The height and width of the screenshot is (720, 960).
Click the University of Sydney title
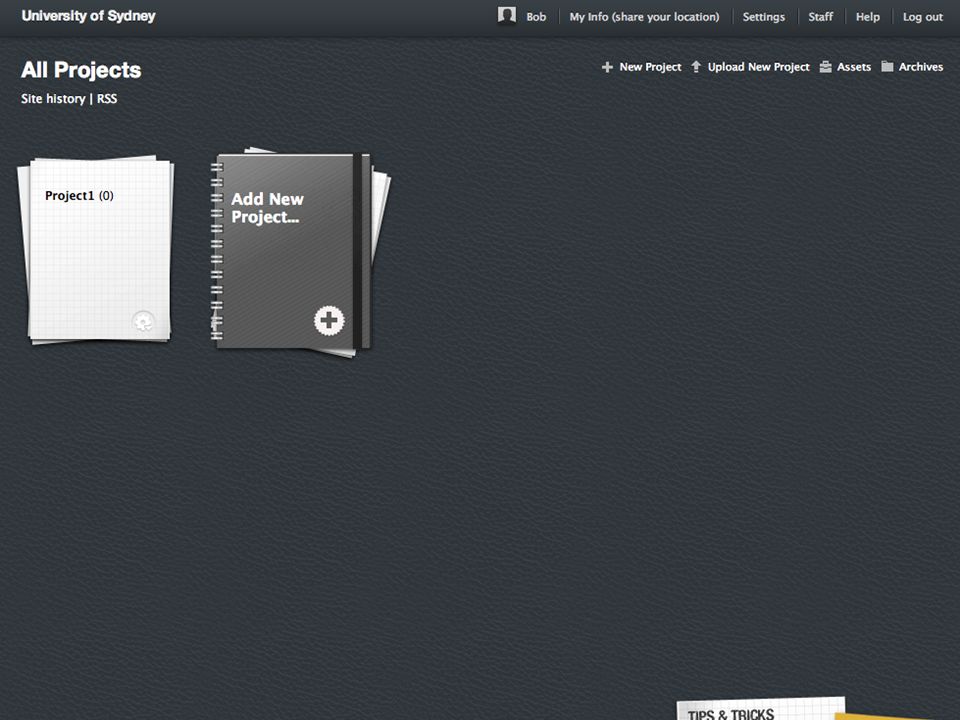pos(89,16)
